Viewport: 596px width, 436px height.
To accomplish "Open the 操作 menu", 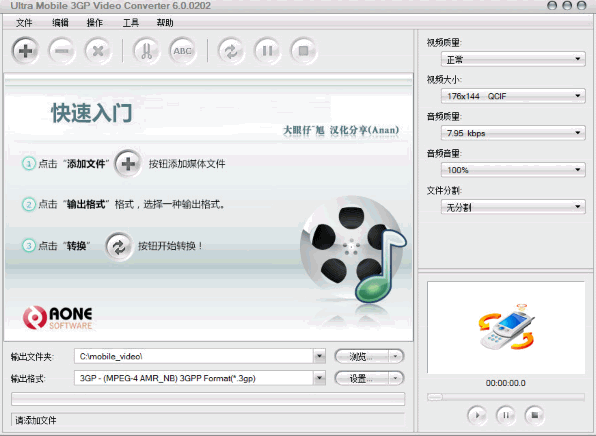I will point(95,23).
